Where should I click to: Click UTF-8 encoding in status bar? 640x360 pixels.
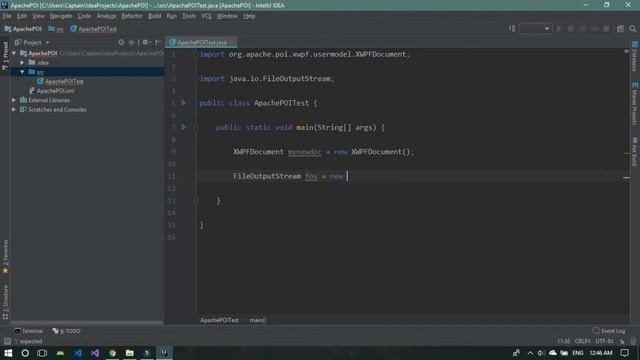tap(604, 341)
